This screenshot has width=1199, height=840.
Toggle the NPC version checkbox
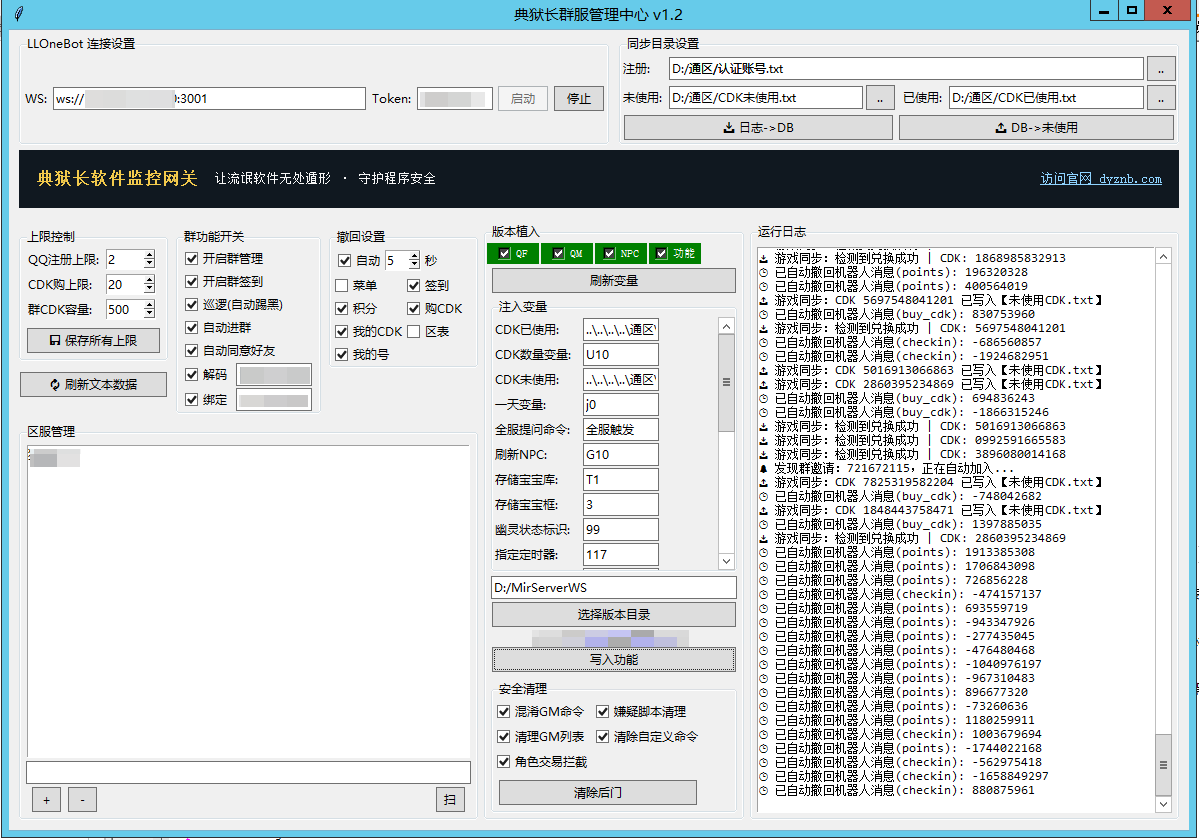pos(609,253)
